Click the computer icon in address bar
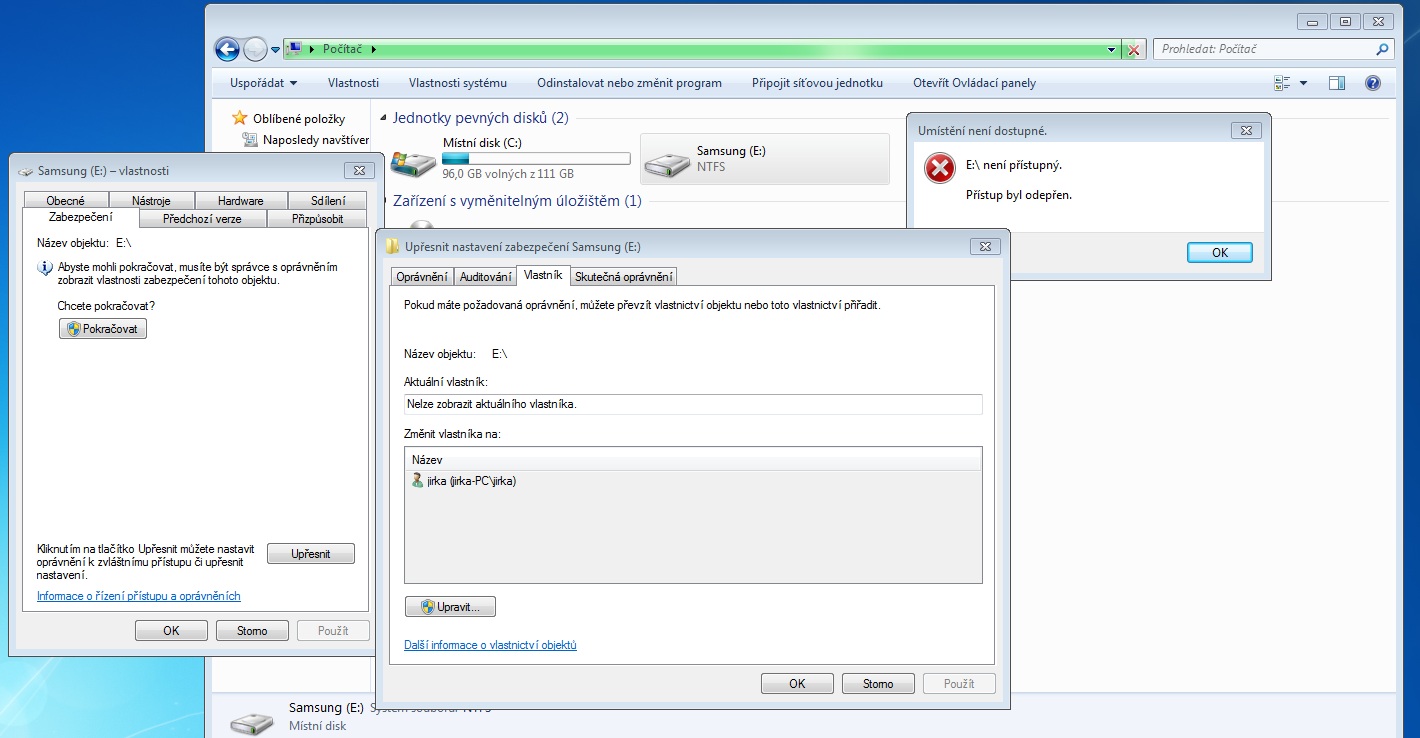 pos(295,48)
